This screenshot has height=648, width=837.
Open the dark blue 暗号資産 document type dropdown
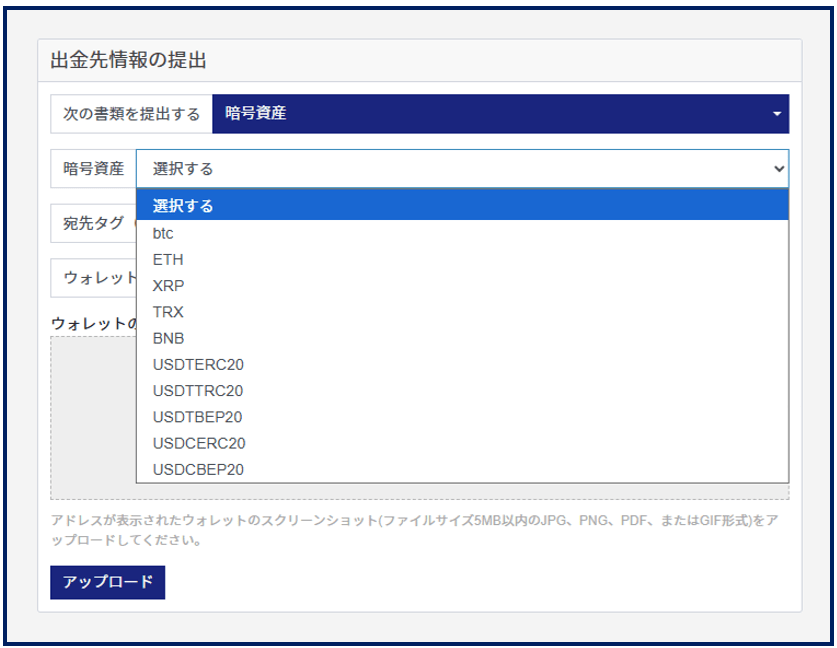(500, 114)
